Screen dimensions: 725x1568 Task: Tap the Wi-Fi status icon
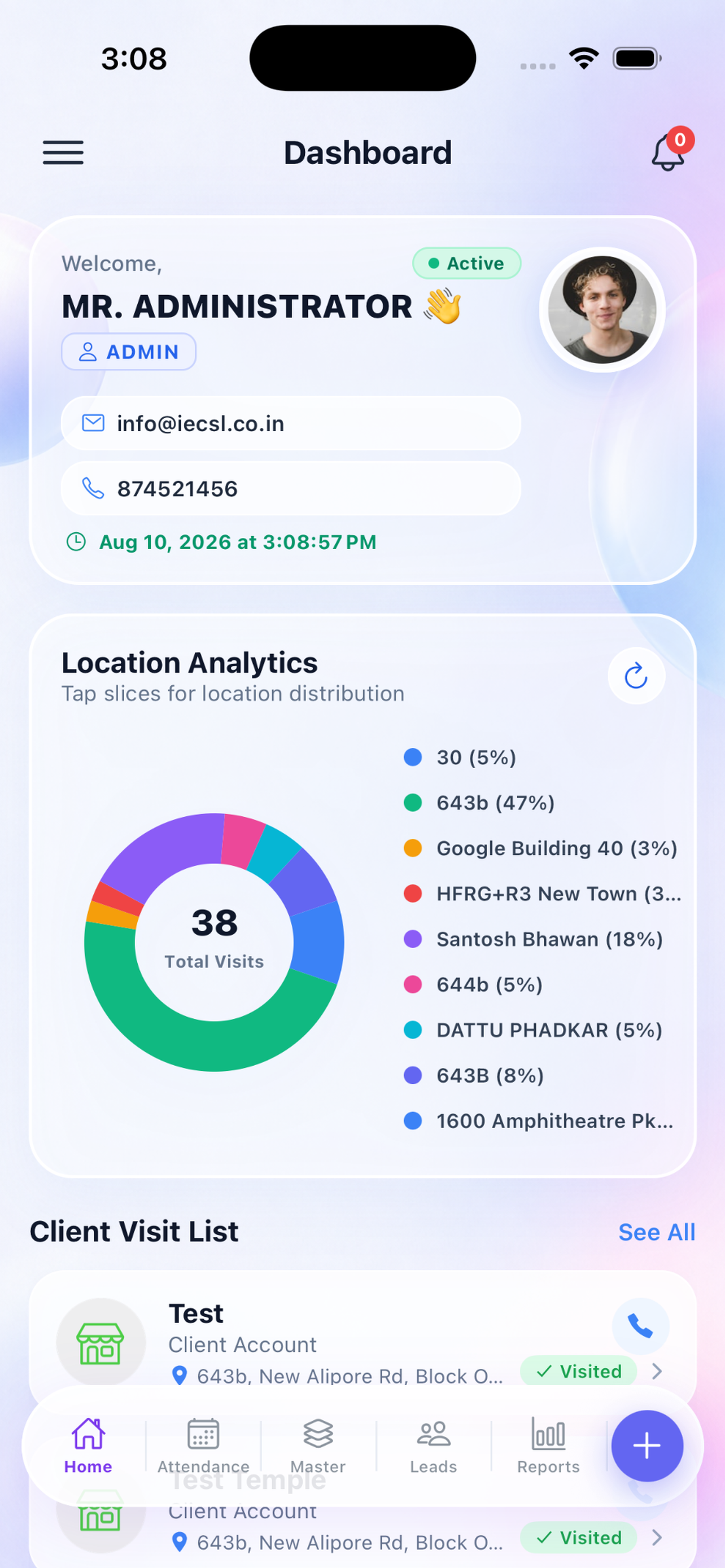pos(584,59)
